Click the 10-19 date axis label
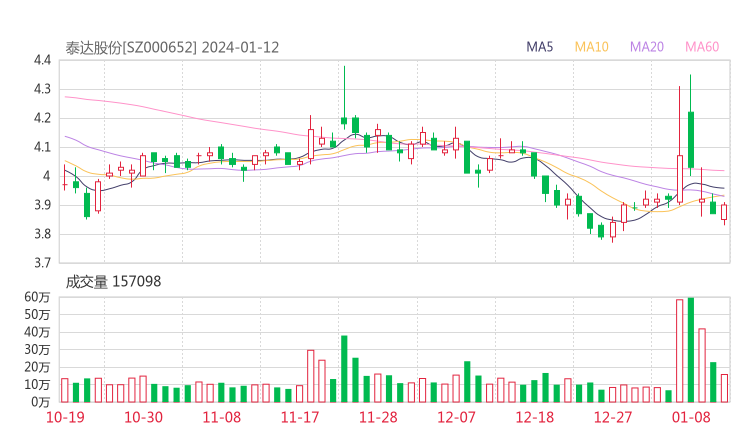The image size is (740, 440). click(x=65, y=417)
